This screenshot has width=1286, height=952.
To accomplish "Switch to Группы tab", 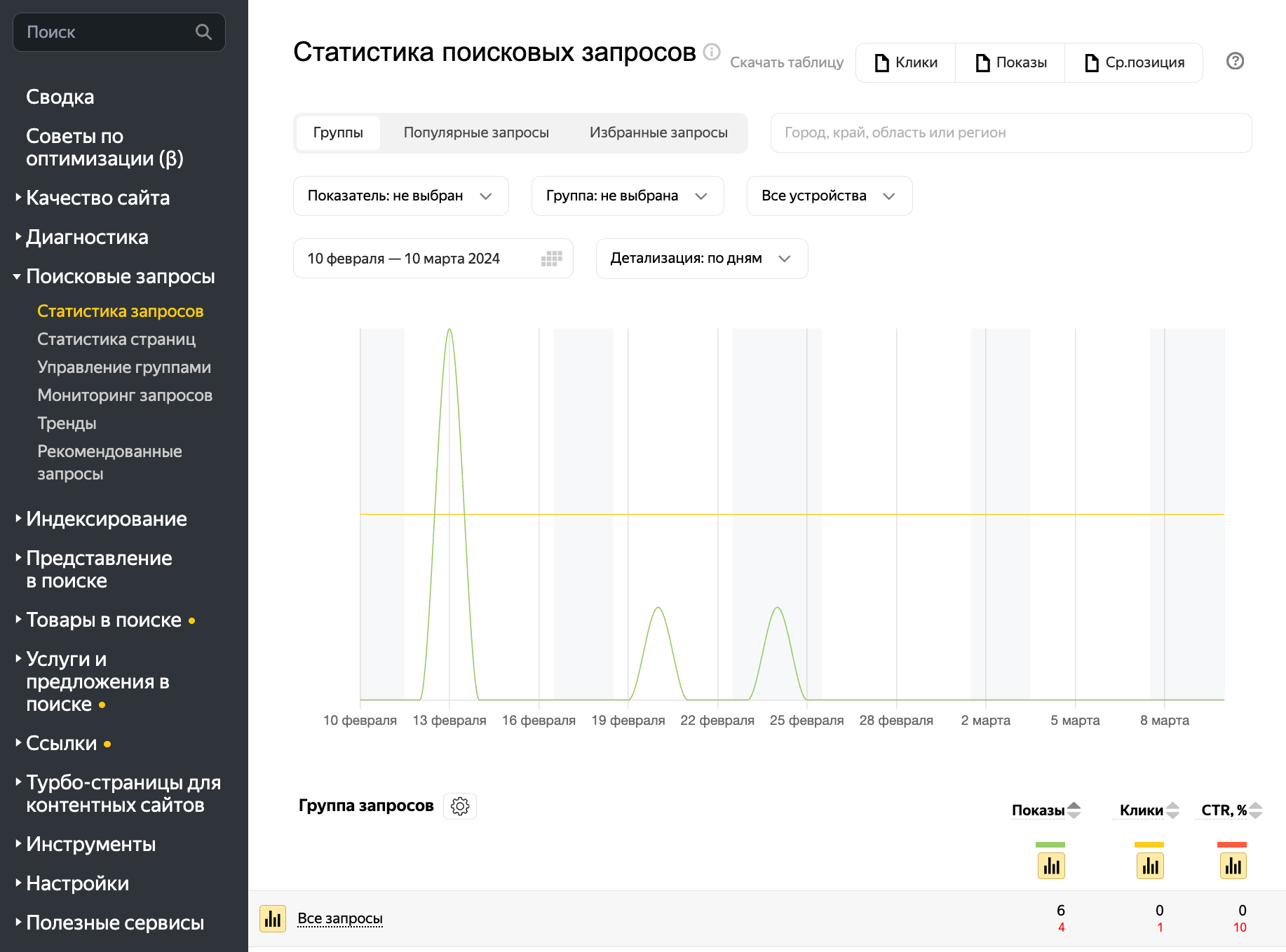I will pyautogui.click(x=338, y=132).
